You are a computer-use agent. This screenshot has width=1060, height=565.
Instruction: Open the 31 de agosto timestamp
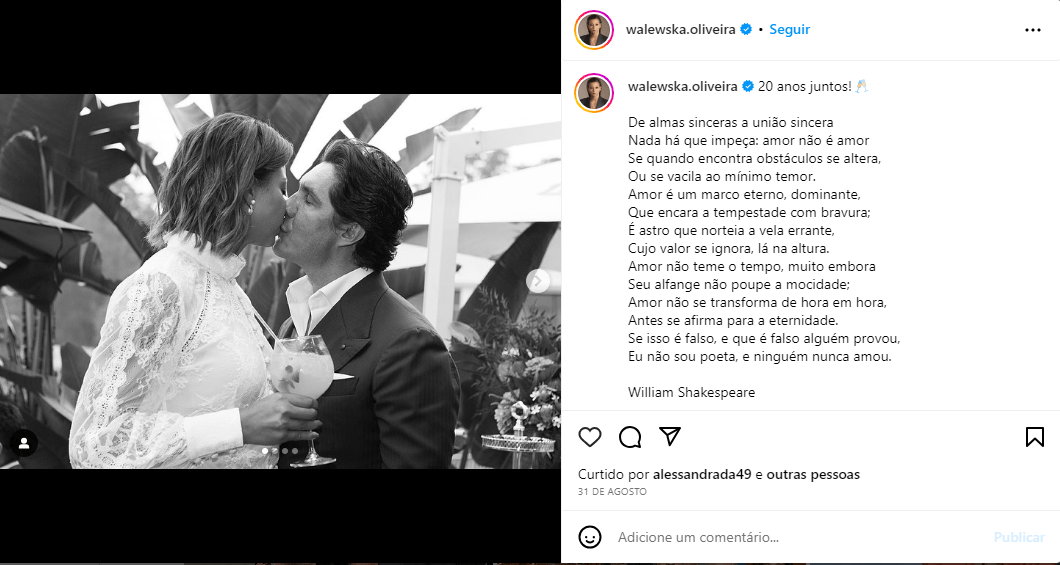(612, 491)
